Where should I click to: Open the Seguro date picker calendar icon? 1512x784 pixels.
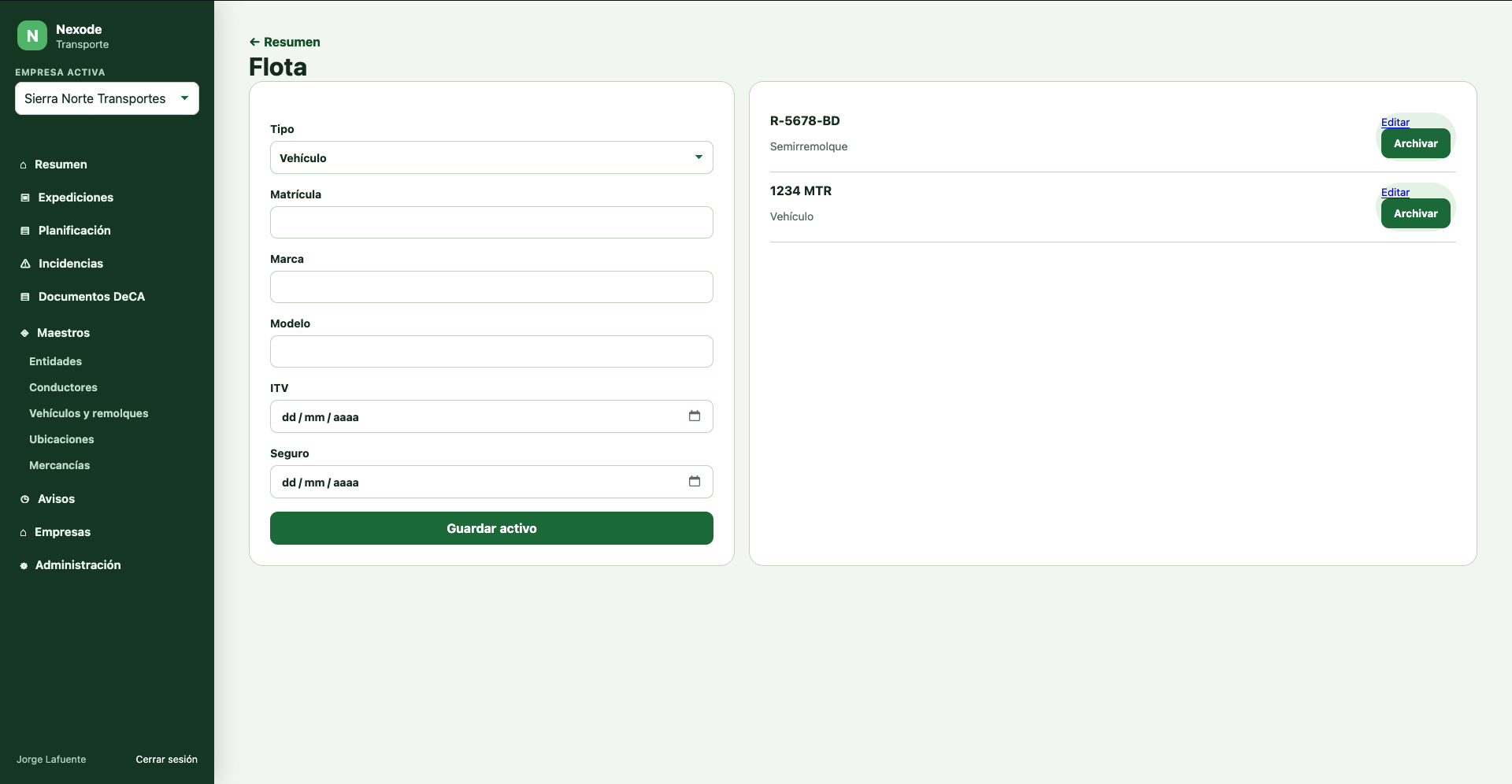695,481
